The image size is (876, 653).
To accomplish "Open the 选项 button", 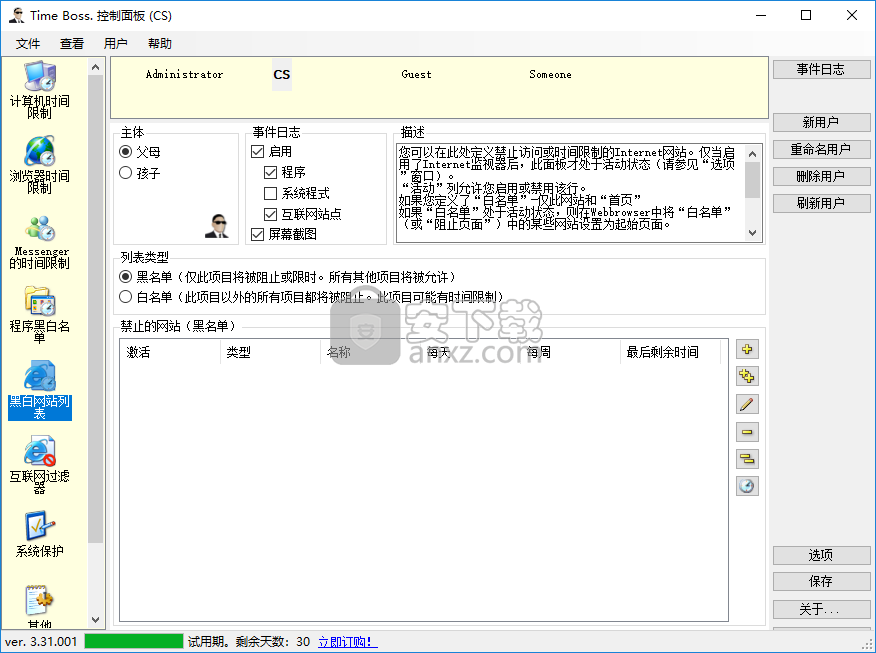I will [821, 555].
